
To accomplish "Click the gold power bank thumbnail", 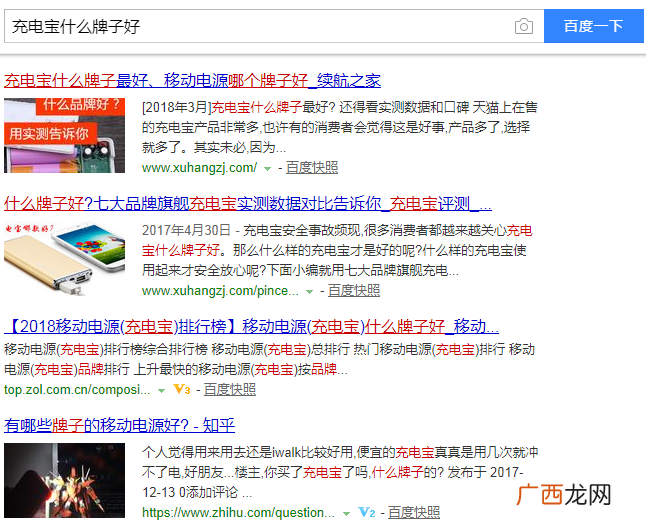I will 64,258.
